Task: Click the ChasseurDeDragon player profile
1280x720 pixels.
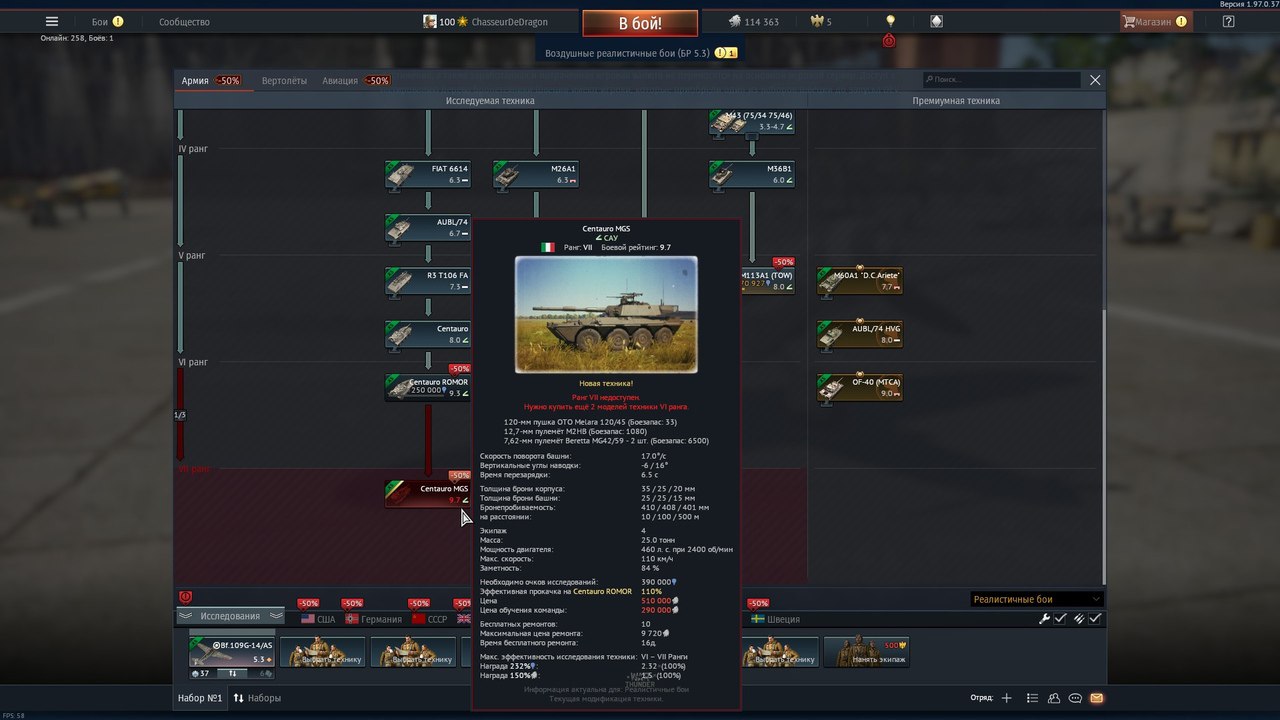Action: click(x=485, y=21)
